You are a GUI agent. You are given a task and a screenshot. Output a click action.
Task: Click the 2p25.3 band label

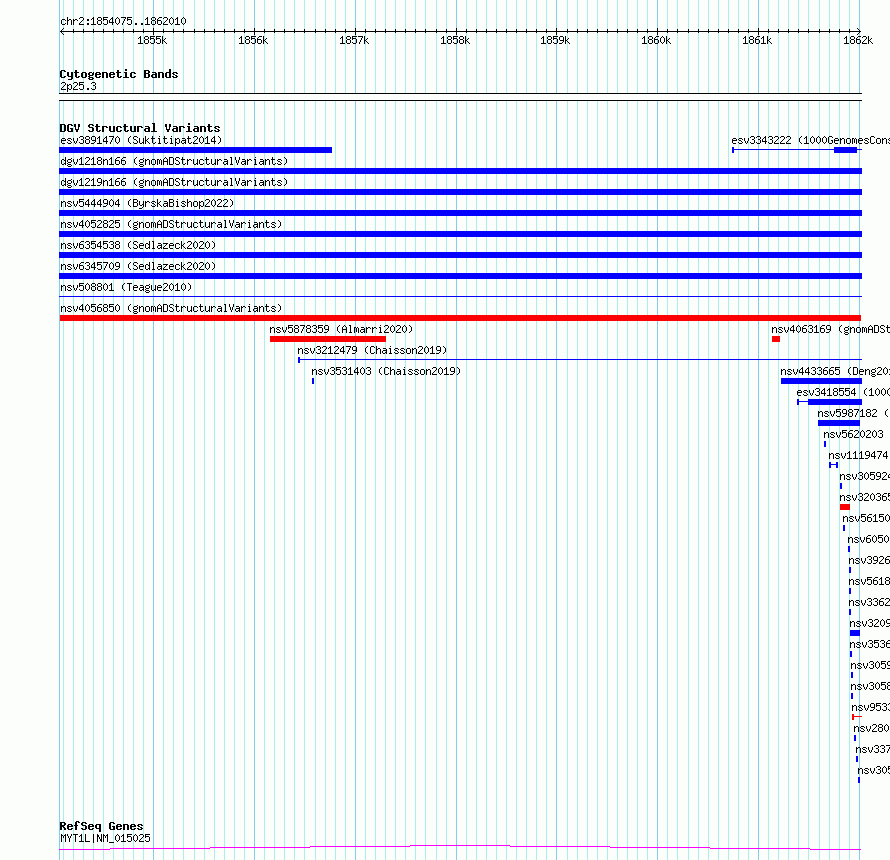point(78,86)
